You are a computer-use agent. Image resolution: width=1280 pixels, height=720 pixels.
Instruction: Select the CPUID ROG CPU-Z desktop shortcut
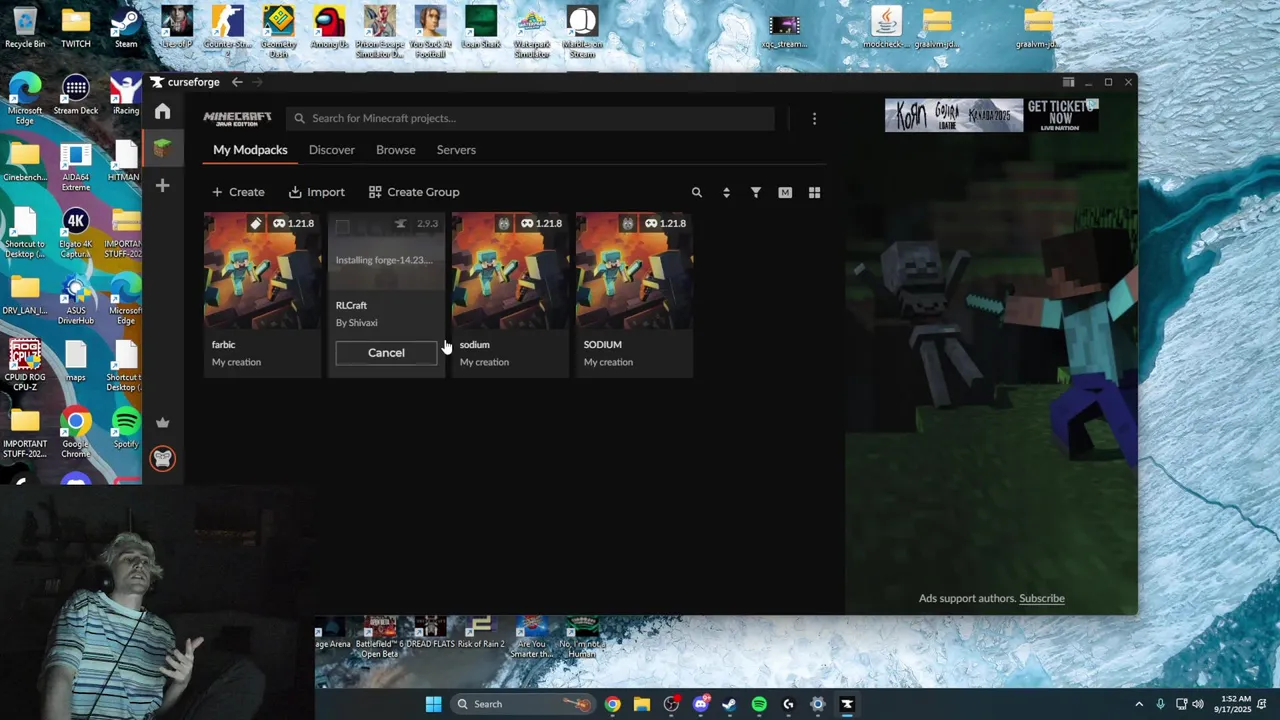25,365
